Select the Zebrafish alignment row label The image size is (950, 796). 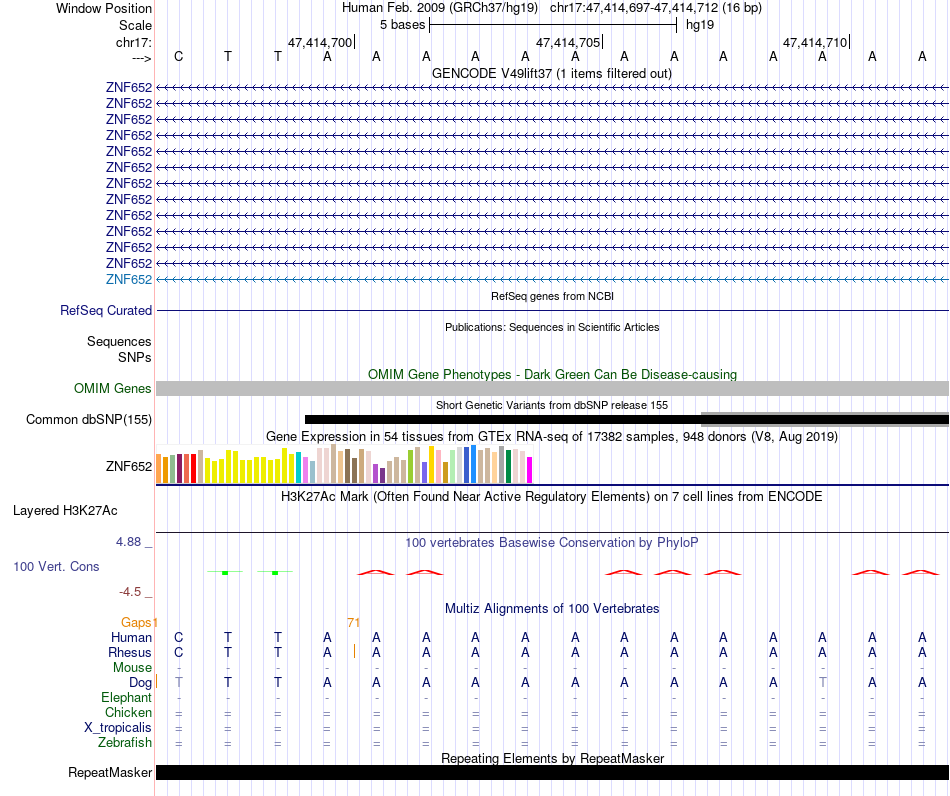pos(125,742)
